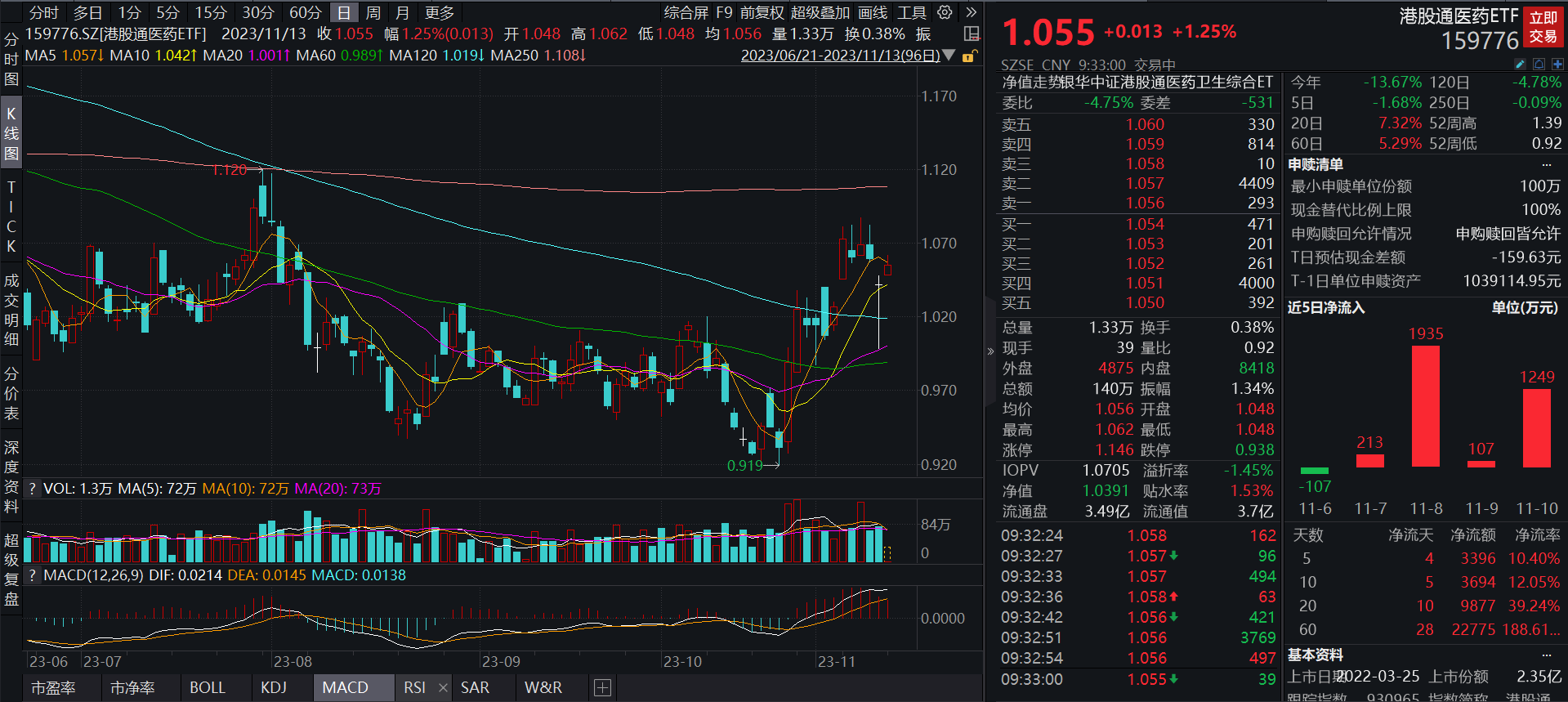This screenshot has width=1568, height=702.
Task: Click the red 立即交易 trade button
Action: [1543, 27]
